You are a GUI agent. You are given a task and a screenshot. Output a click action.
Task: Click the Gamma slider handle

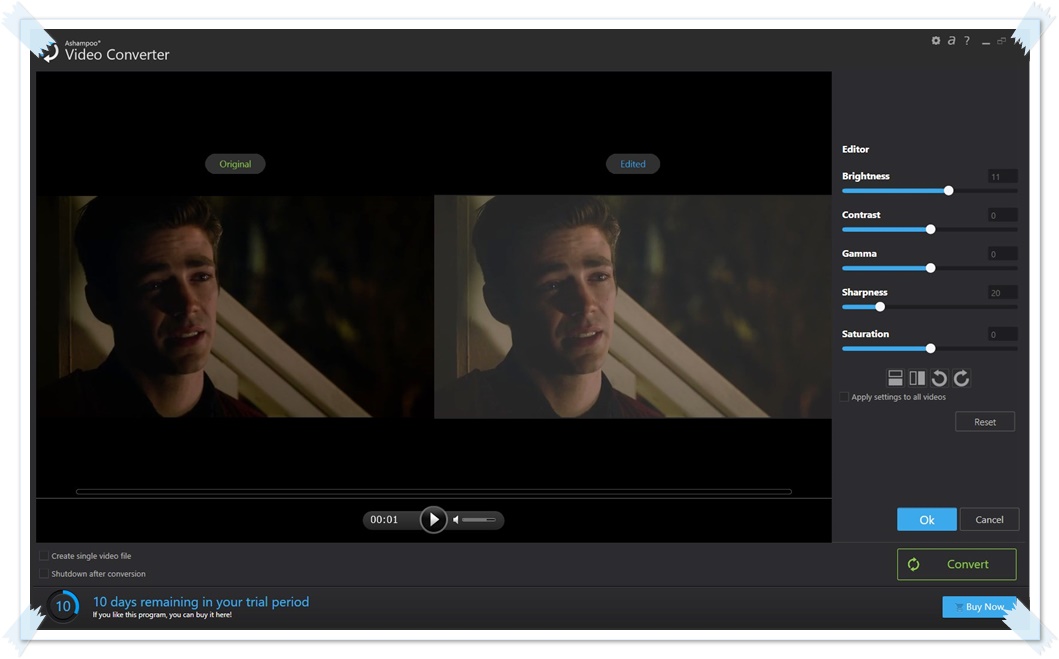pyautogui.click(x=931, y=268)
